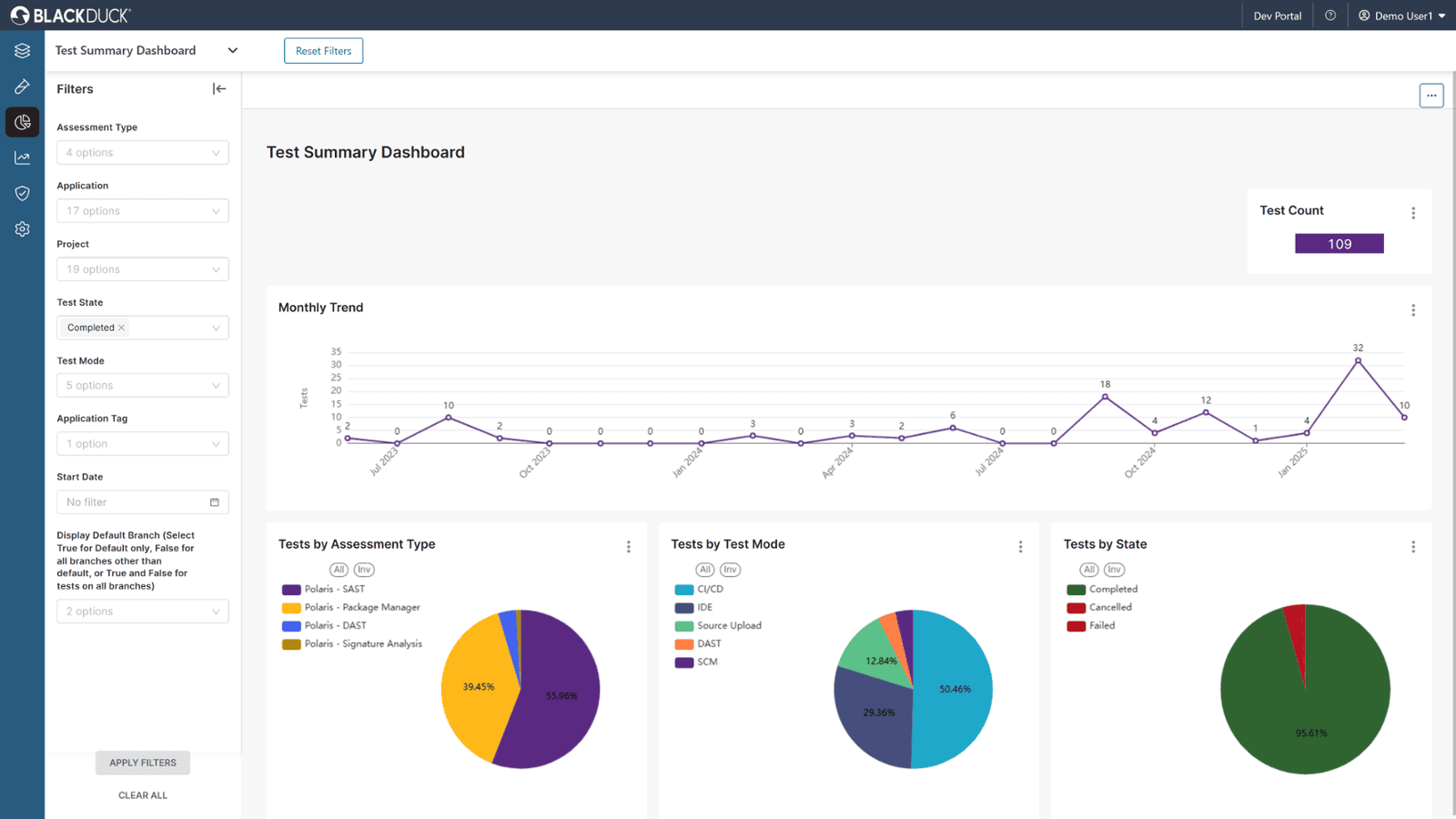Open the Demo User1 account menu

1401,15
